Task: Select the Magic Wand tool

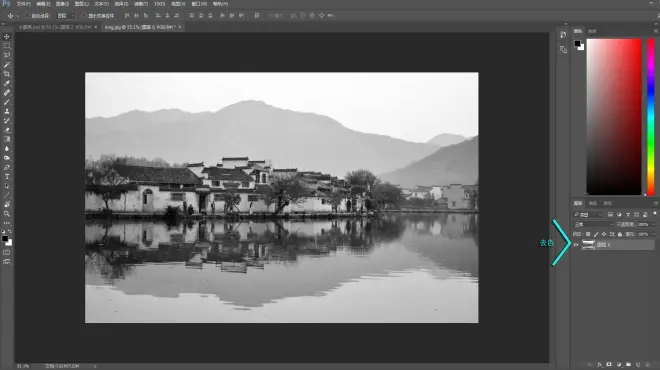Action: [x=7, y=64]
